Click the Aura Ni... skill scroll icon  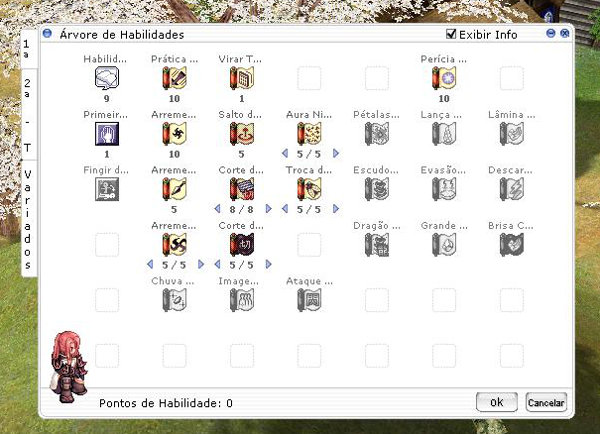pyautogui.click(x=309, y=134)
